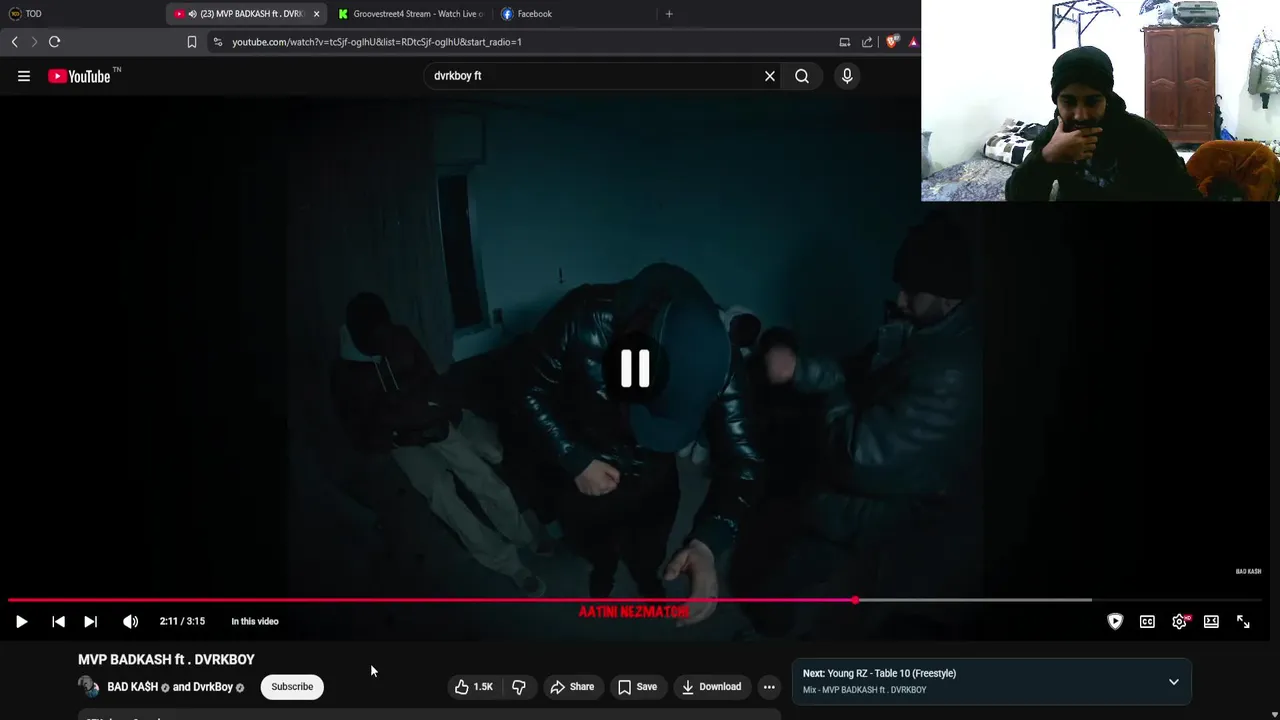The height and width of the screenshot is (720, 1280).
Task: Start voice search with the microphone icon
Action: (x=847, y=76)
